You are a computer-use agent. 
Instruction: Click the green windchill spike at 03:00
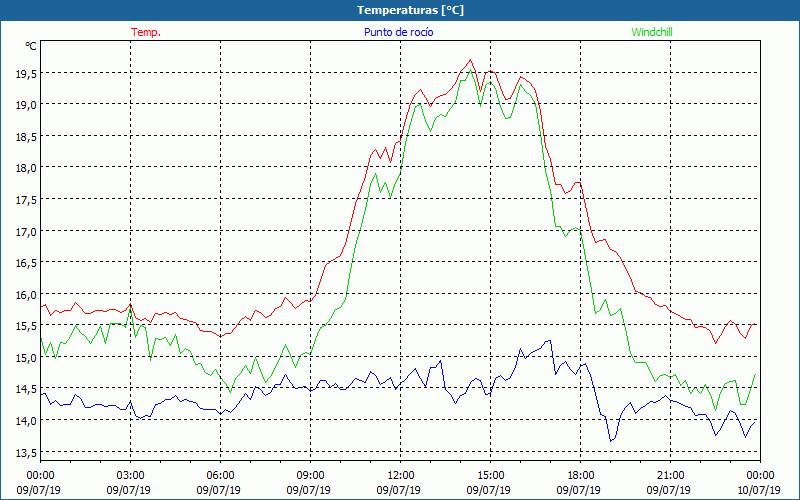click(131, 307)
